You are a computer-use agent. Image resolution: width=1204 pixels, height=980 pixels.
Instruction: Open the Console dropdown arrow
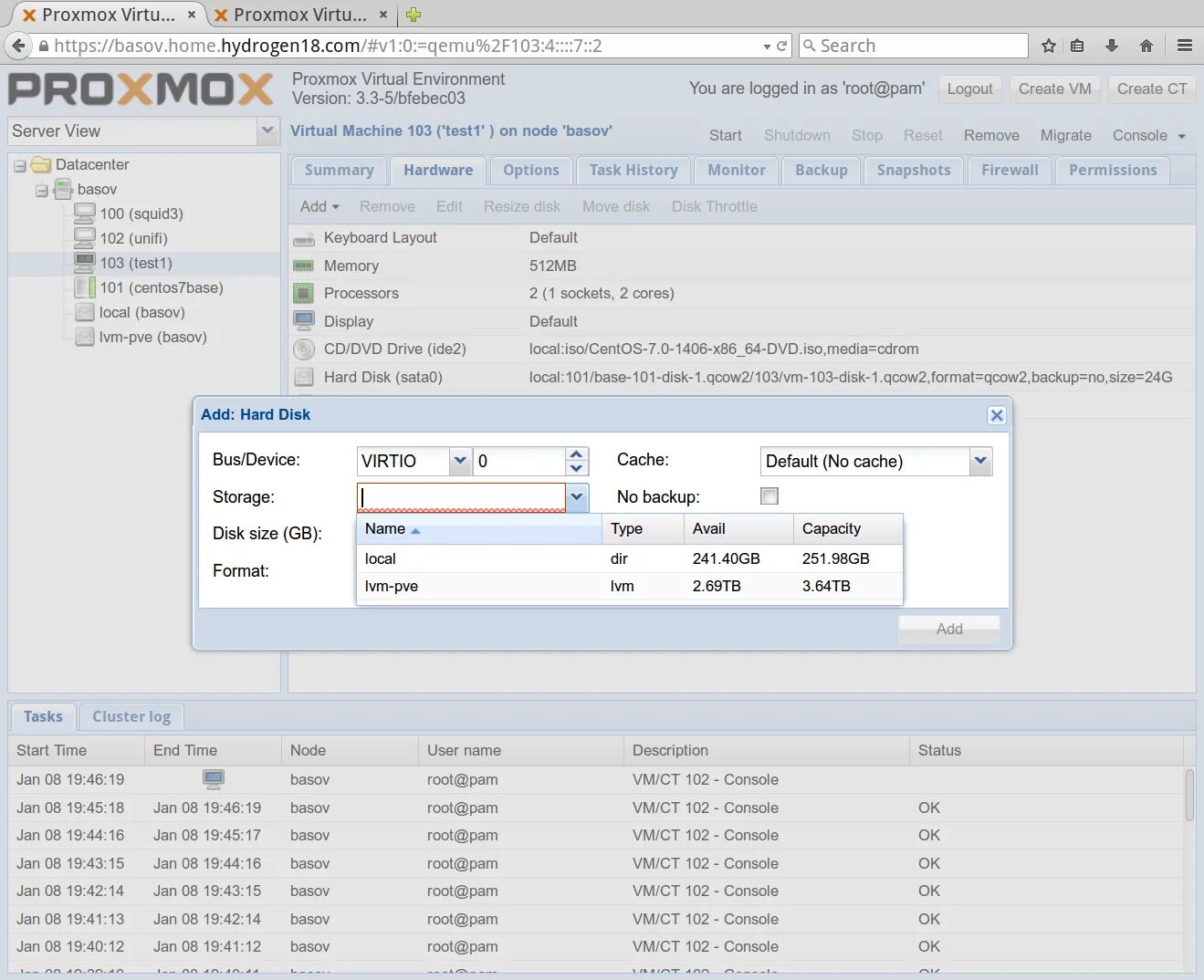click(x=1181, y=136)
